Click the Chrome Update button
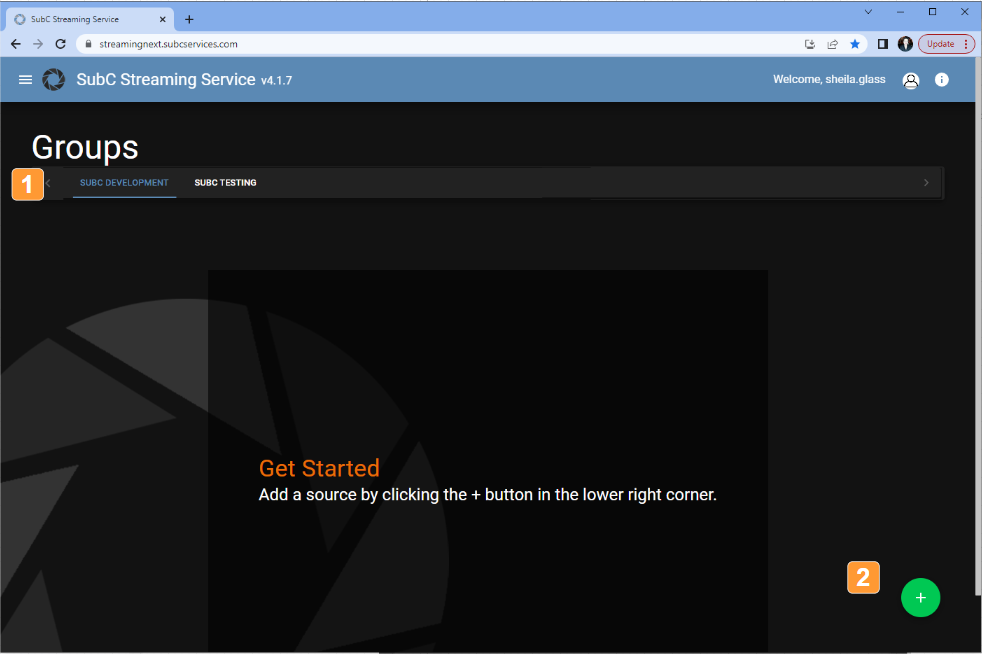Image resolution: width=982 pixels, height=654 pixels. (946, 44)
